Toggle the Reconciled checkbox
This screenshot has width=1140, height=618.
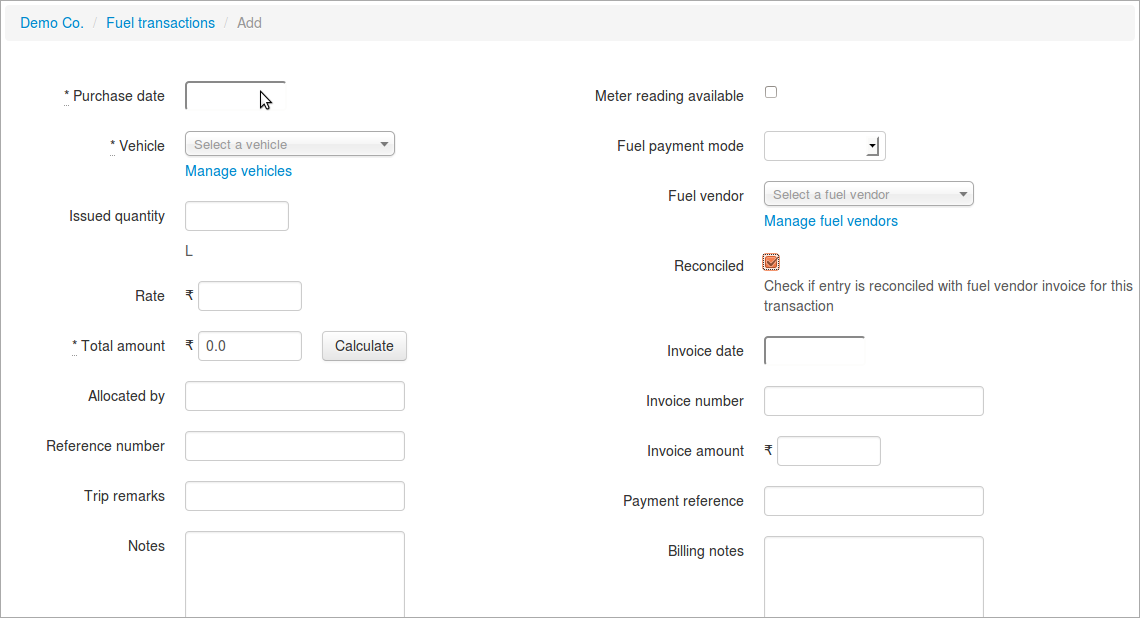pyautogui.click(x=771, y=262)
